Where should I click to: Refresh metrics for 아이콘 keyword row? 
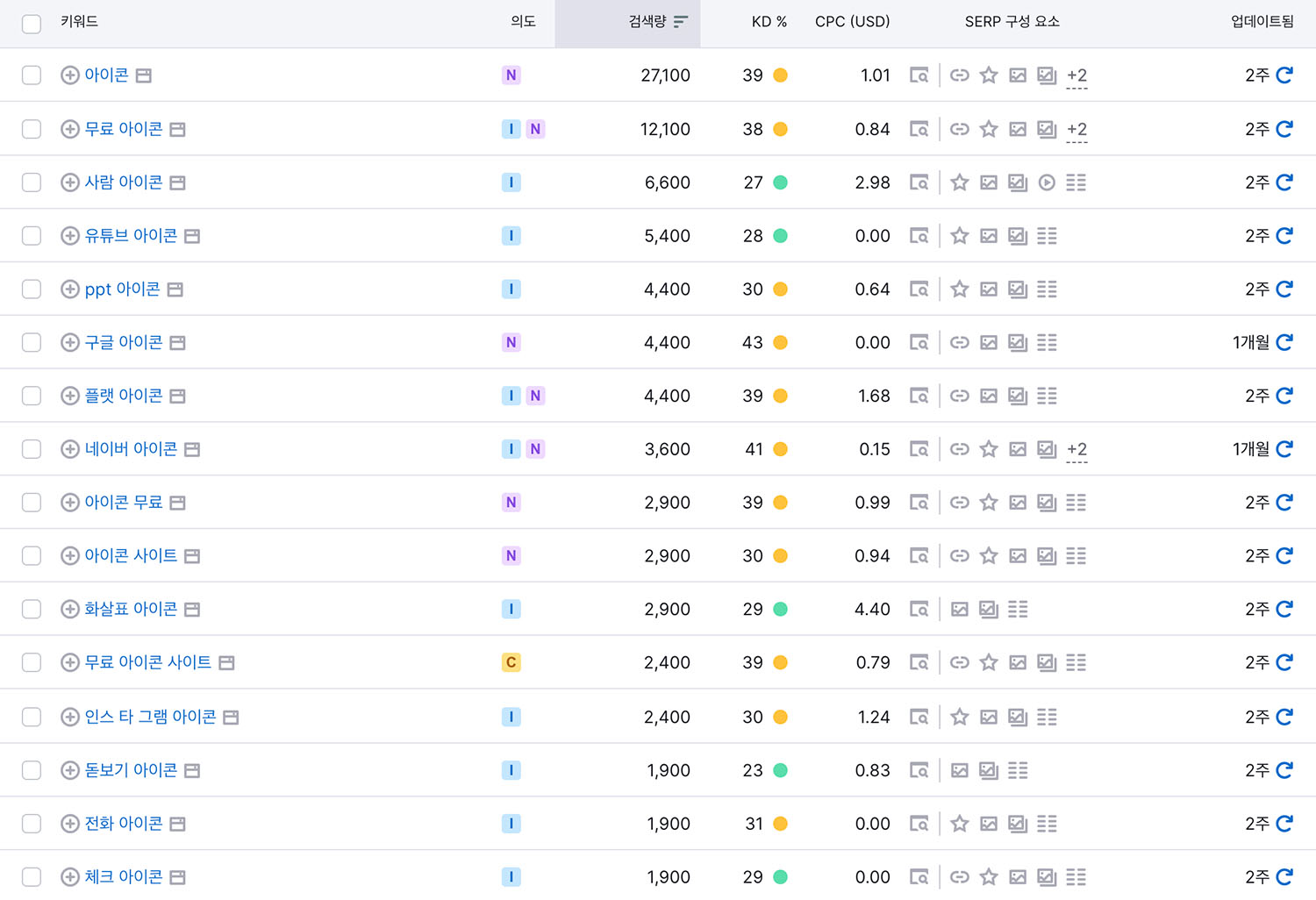1284,75
